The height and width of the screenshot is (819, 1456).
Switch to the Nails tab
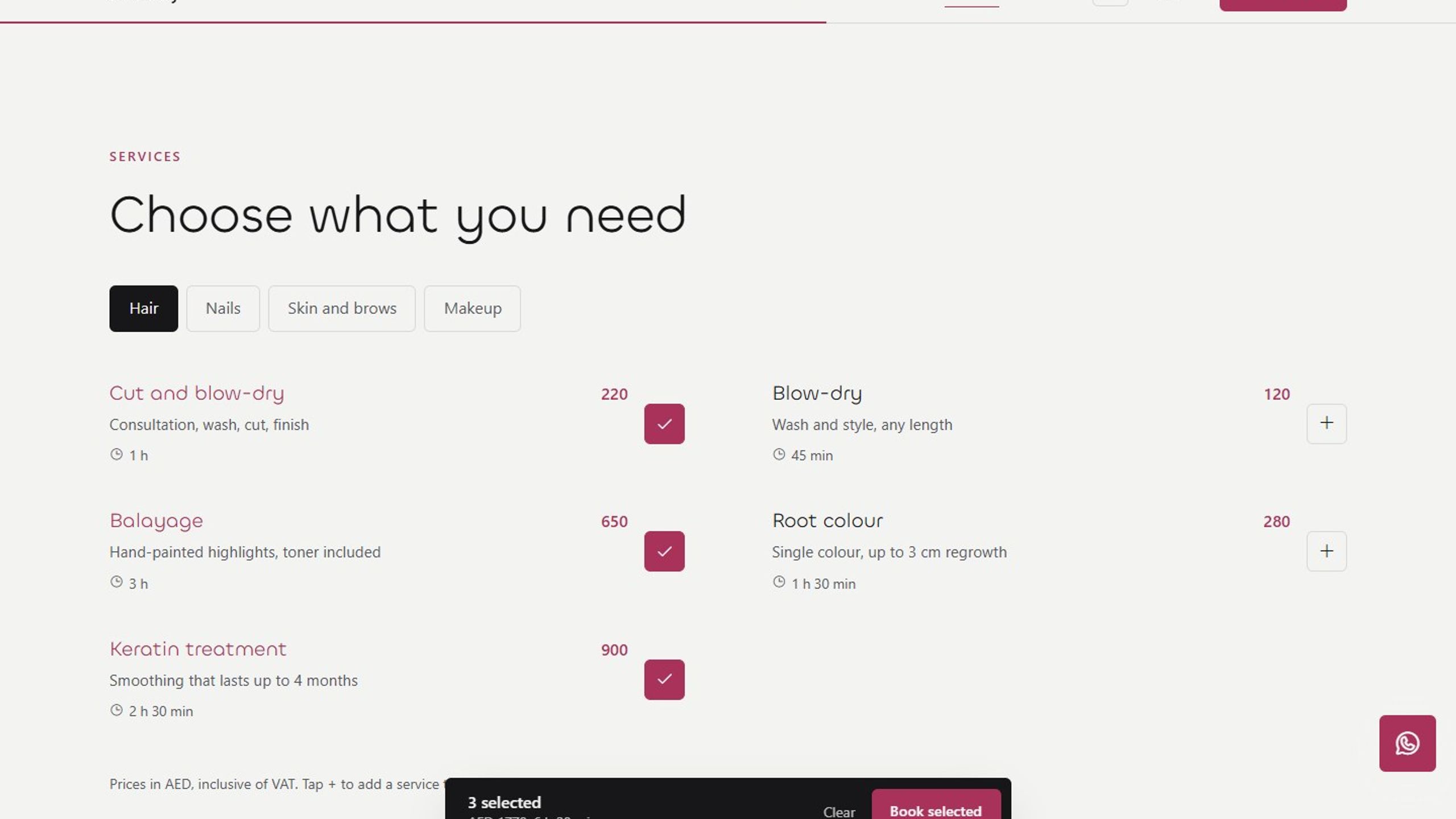[223, 308]
